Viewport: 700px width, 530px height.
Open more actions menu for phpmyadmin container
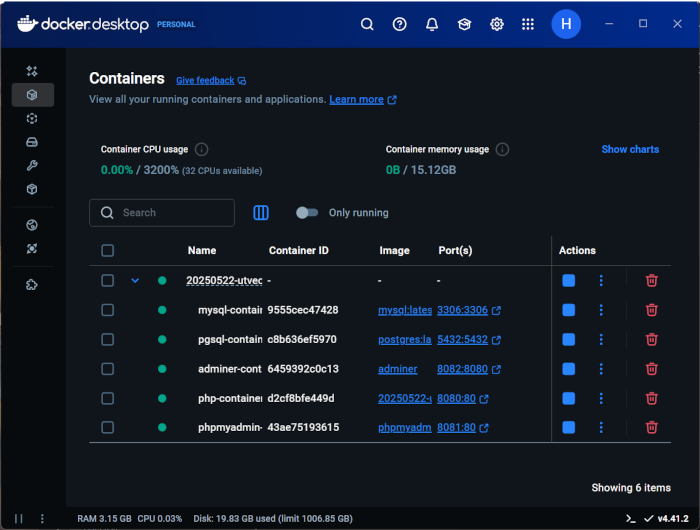click(601, 428)
